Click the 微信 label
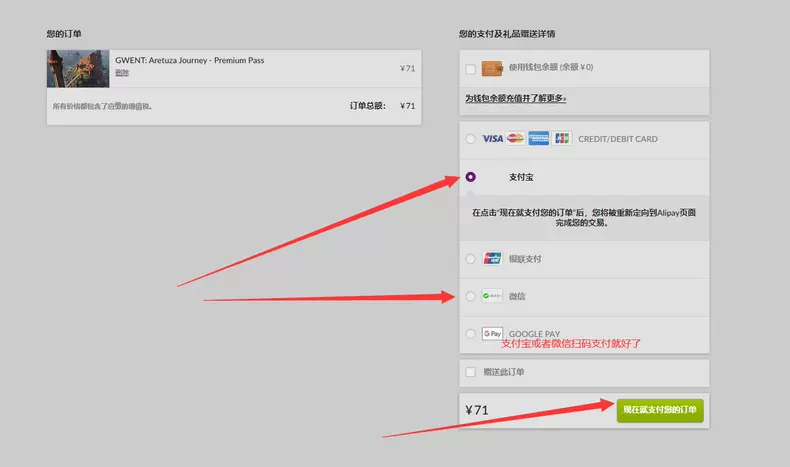This screenshot has height=467, width=790. tap(517, 297)
